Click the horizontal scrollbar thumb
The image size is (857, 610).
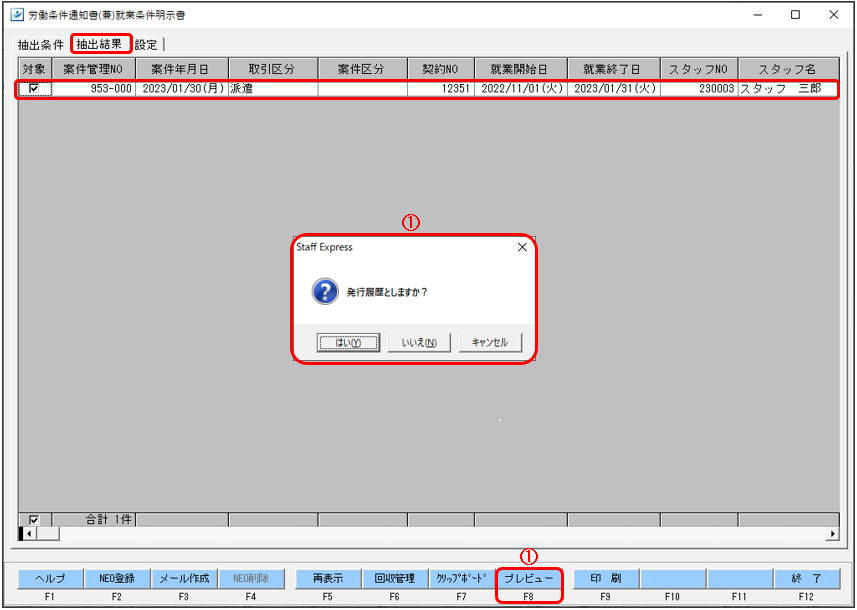pyautogui.click(x=48, y=533)
